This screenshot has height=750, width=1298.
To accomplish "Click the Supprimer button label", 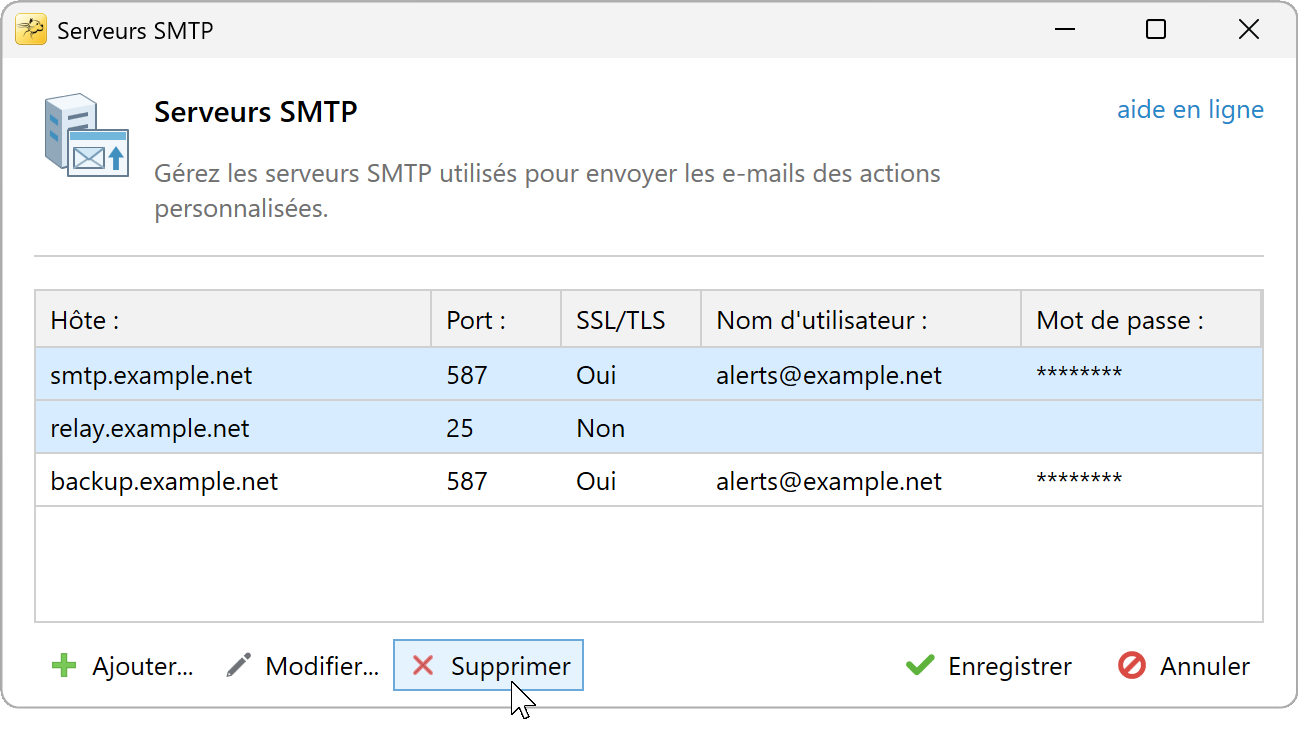I will pyautogui.click(x=511, y=667).
